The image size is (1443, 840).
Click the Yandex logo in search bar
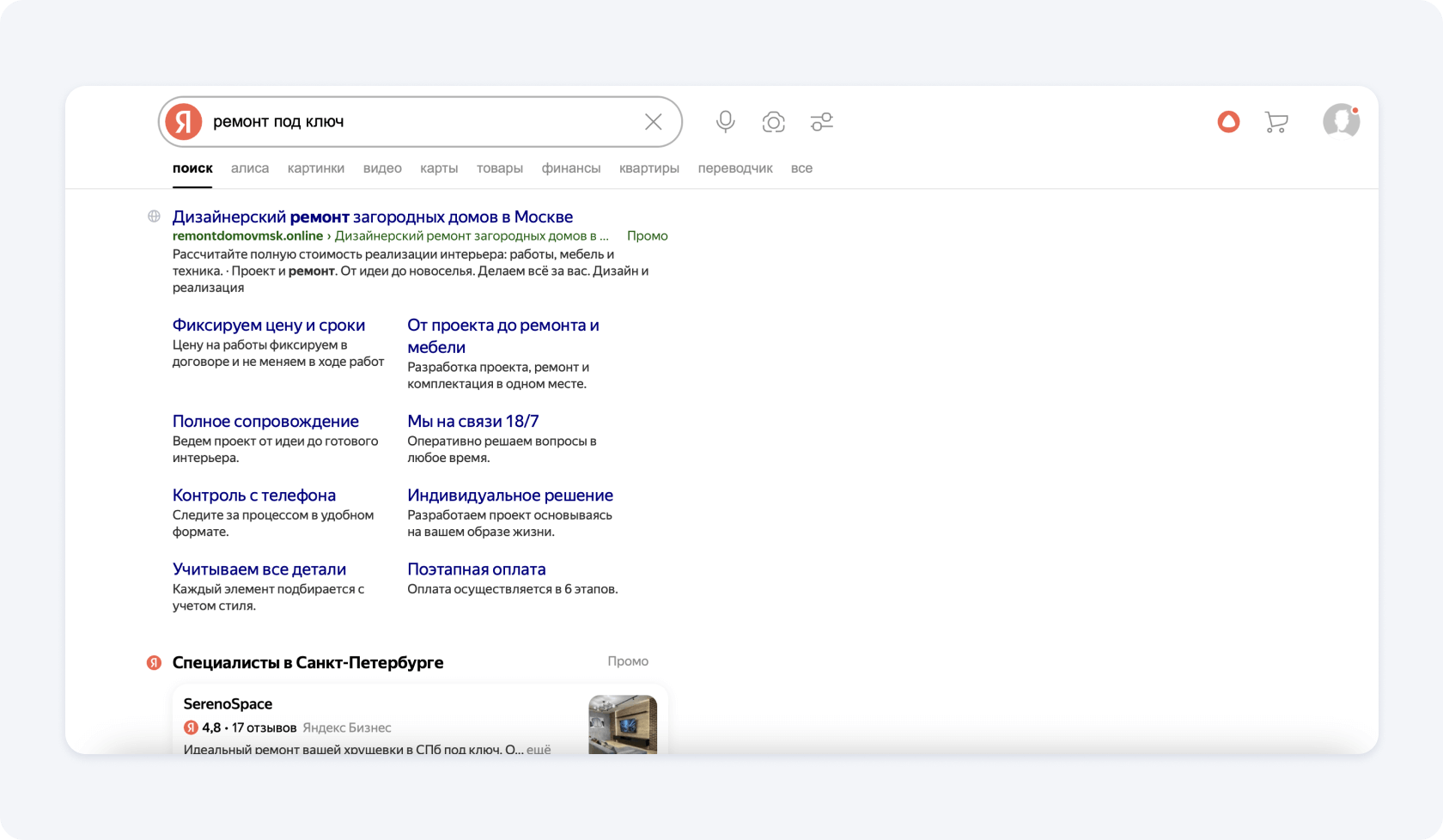click(x=184, y=122)
